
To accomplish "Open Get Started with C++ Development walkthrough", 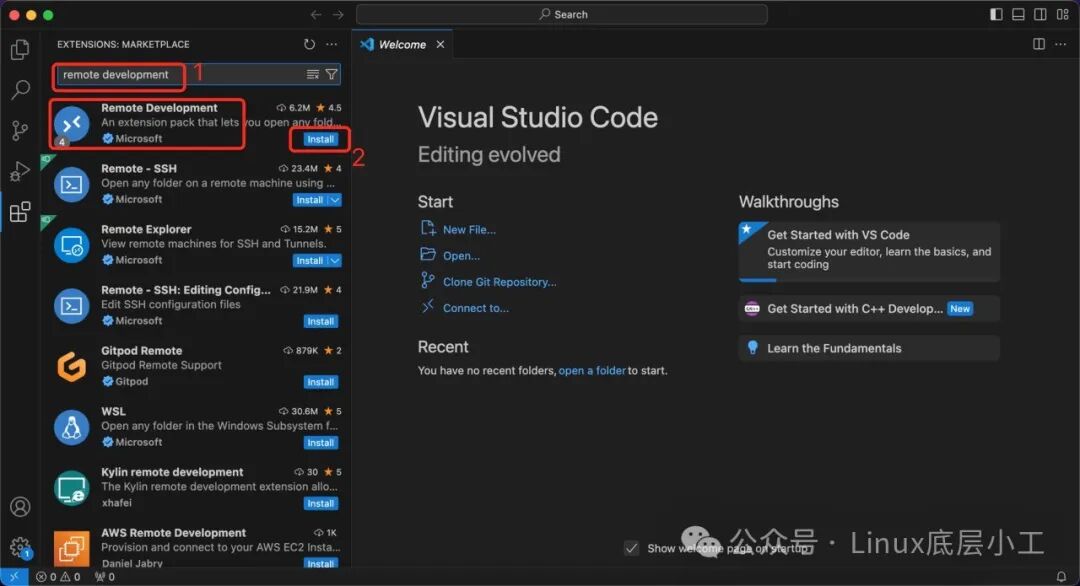I will [x=869, y=308].
